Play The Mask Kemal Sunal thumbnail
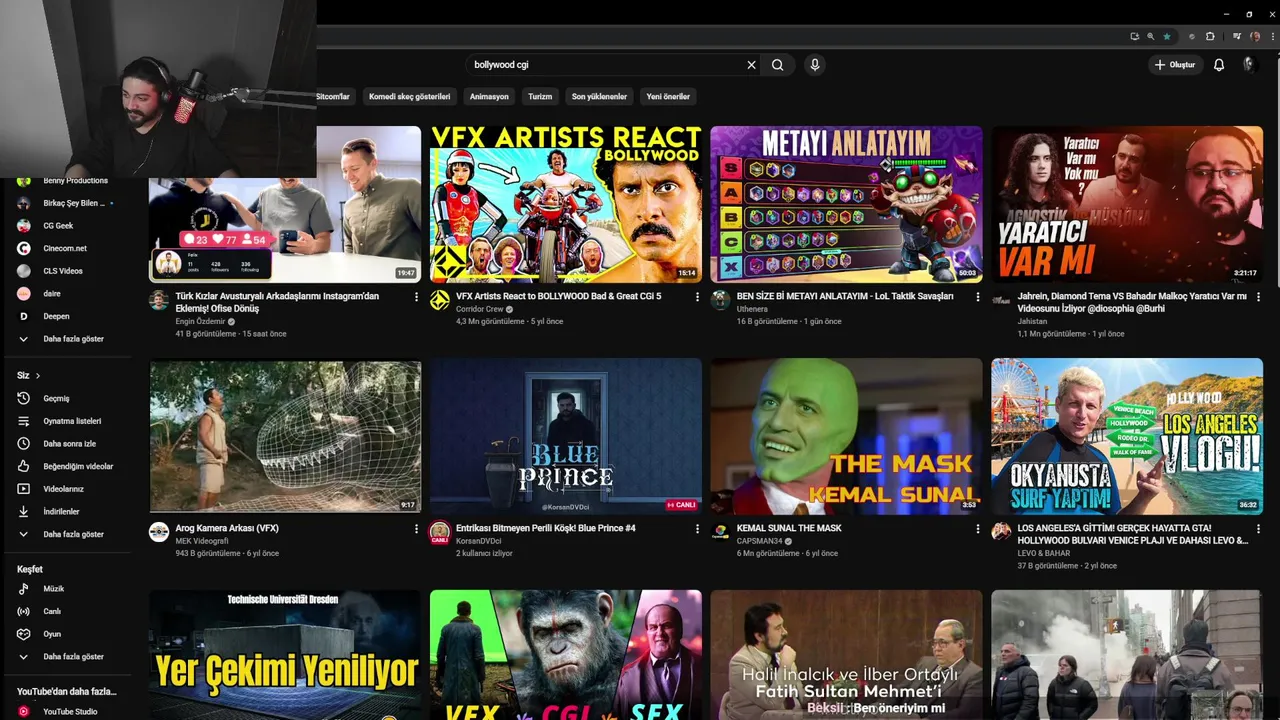 point(846,436)
